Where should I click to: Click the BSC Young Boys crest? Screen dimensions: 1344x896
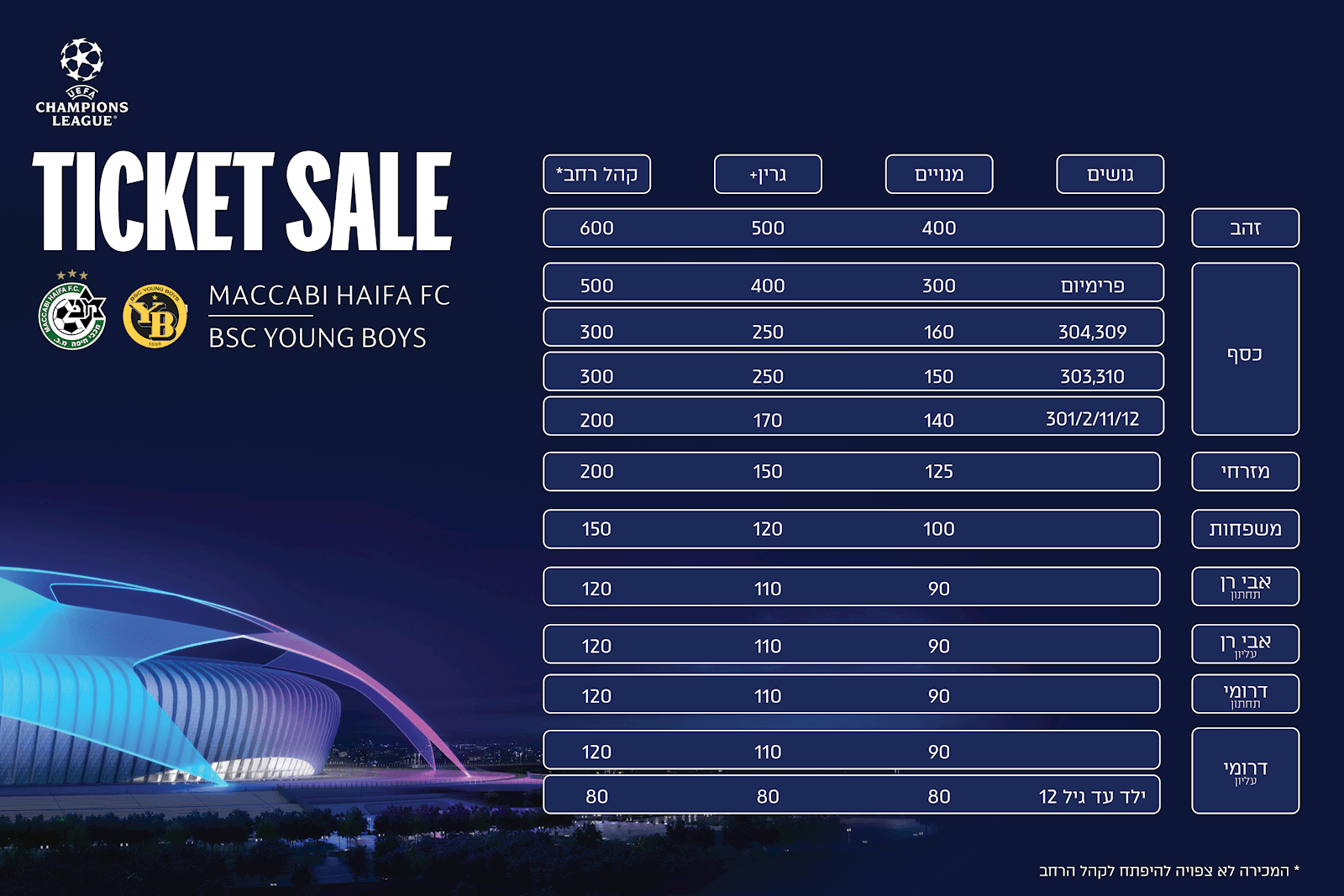[x=155, y=316]
